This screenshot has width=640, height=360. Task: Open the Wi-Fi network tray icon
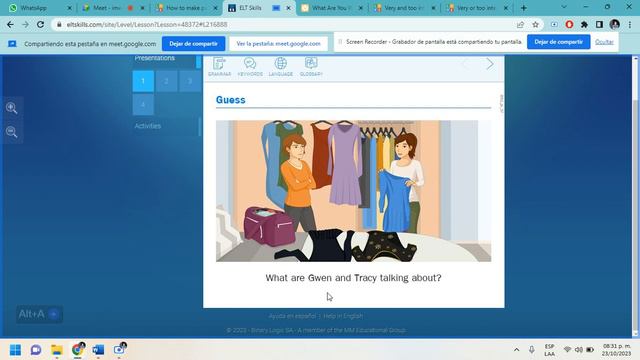(x=567, y=350)
